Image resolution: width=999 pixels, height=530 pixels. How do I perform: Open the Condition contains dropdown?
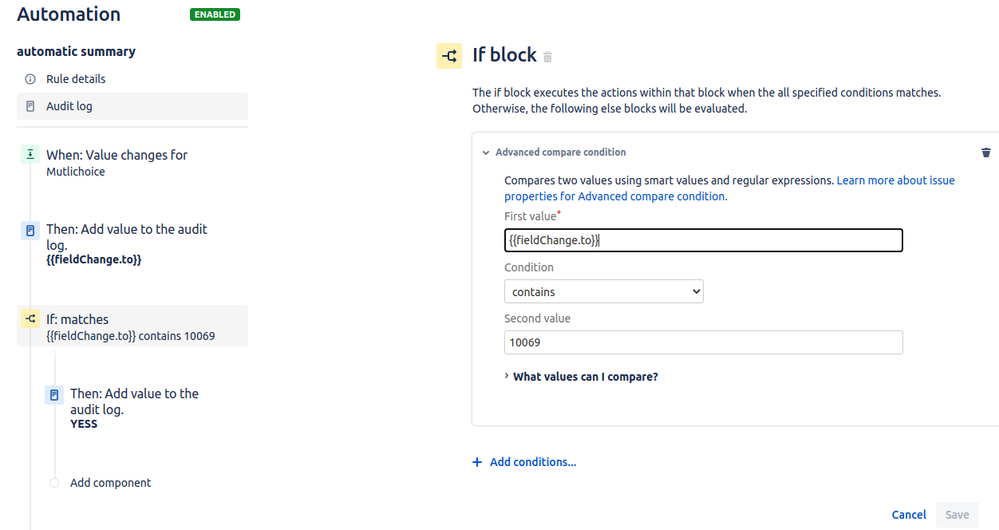[x=604, y=292]
